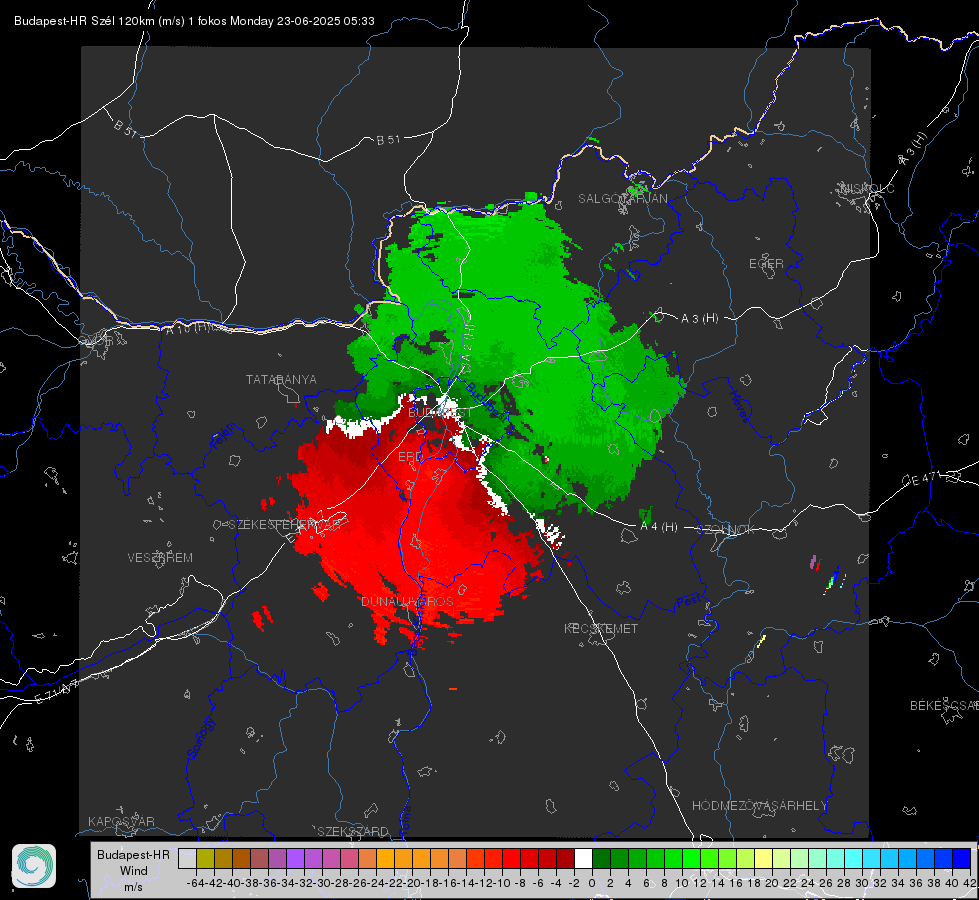This screenshot has height=900, width=979.
Task: Click the swirl weather service logo
Action: click(x=34, y=866)
